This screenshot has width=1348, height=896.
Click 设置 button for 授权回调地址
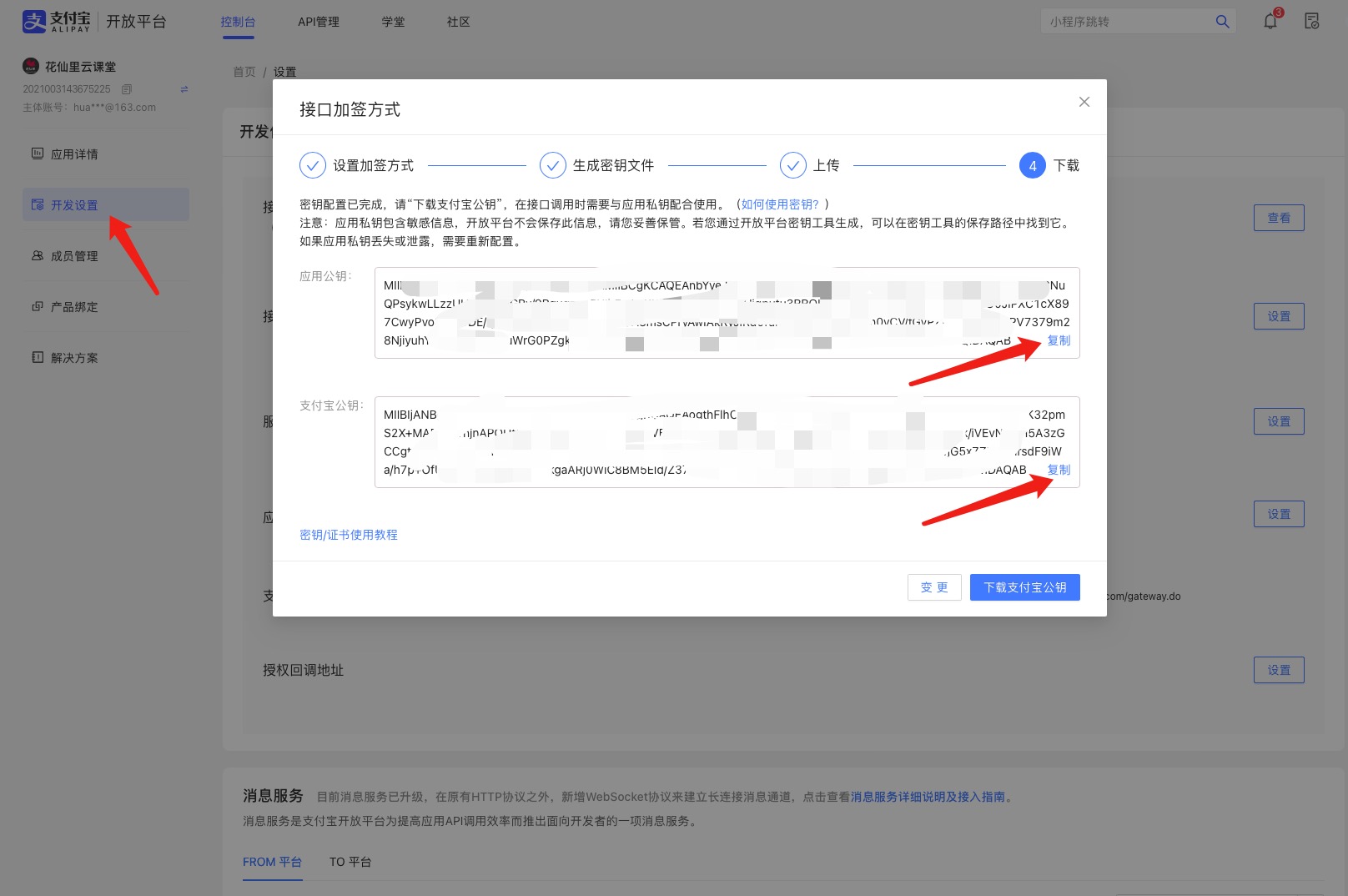(x=1279, y=670)
